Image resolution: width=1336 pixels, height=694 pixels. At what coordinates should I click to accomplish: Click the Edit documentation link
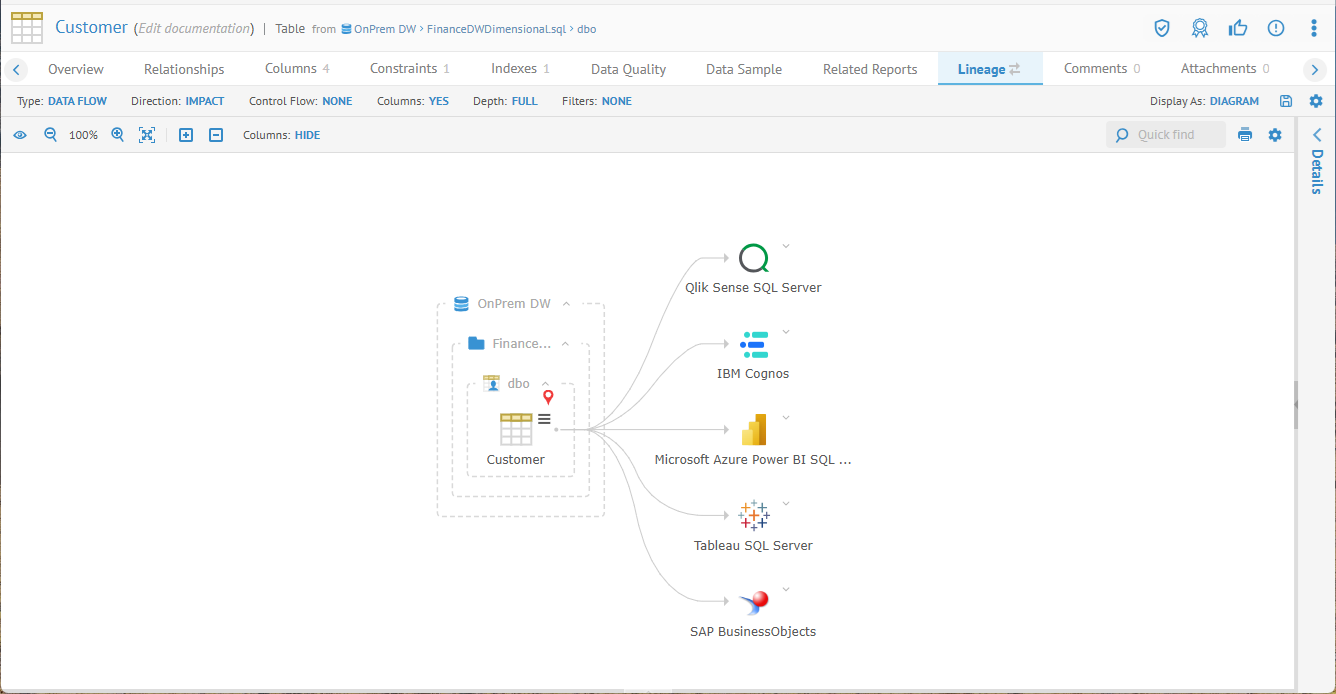[x=193, y=28]
